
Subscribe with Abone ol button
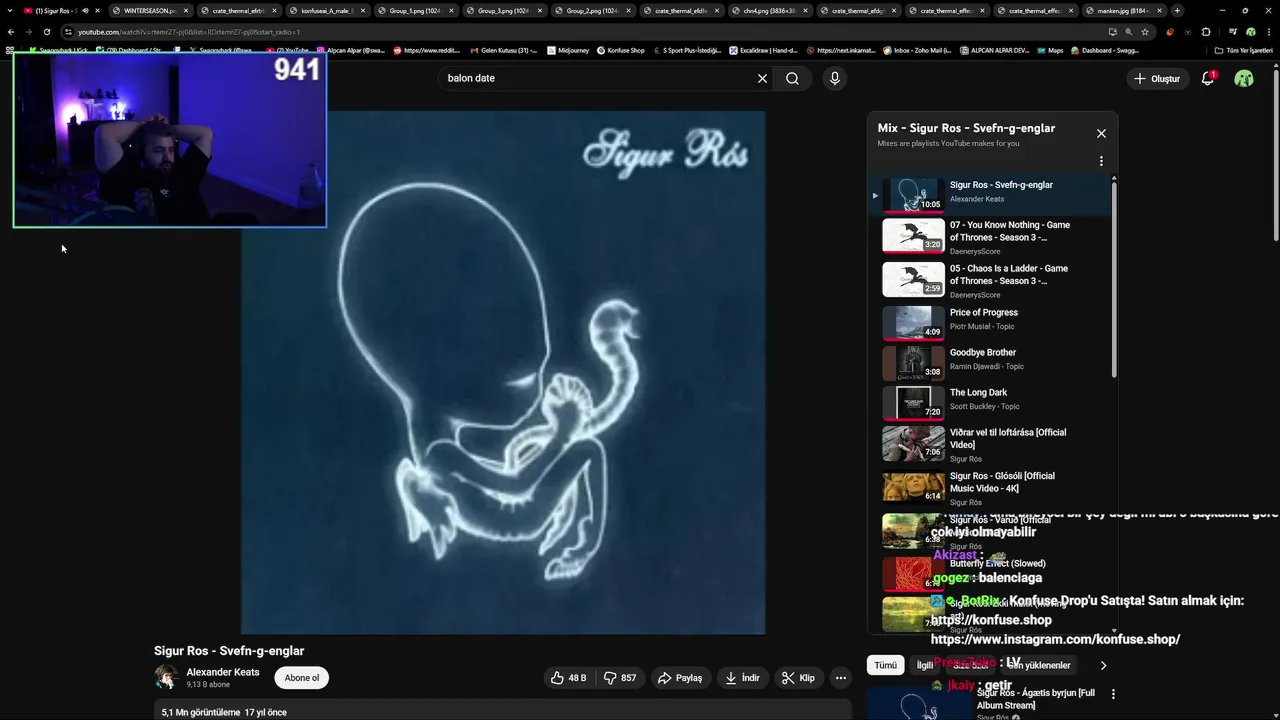tap(302, 678)
